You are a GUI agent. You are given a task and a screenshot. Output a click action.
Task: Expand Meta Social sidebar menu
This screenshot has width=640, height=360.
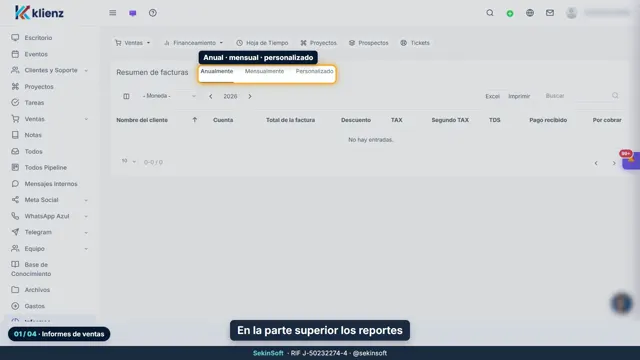pos(50,200)
